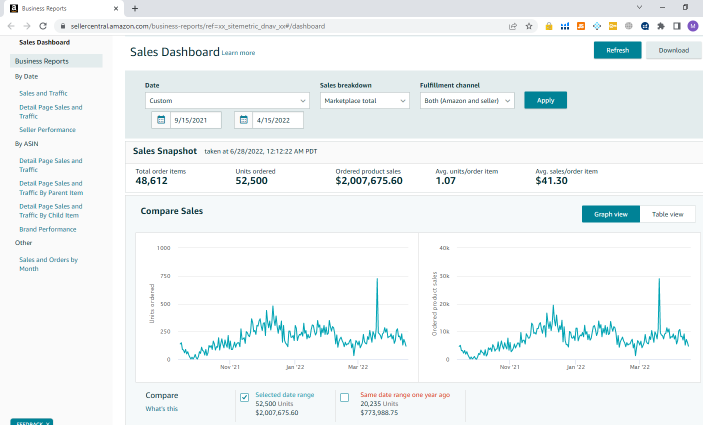Screen dimensions: 703x425
Task: Click the tab search chevron in title bar
Action: pyautogui.click(x=639, y=7)
